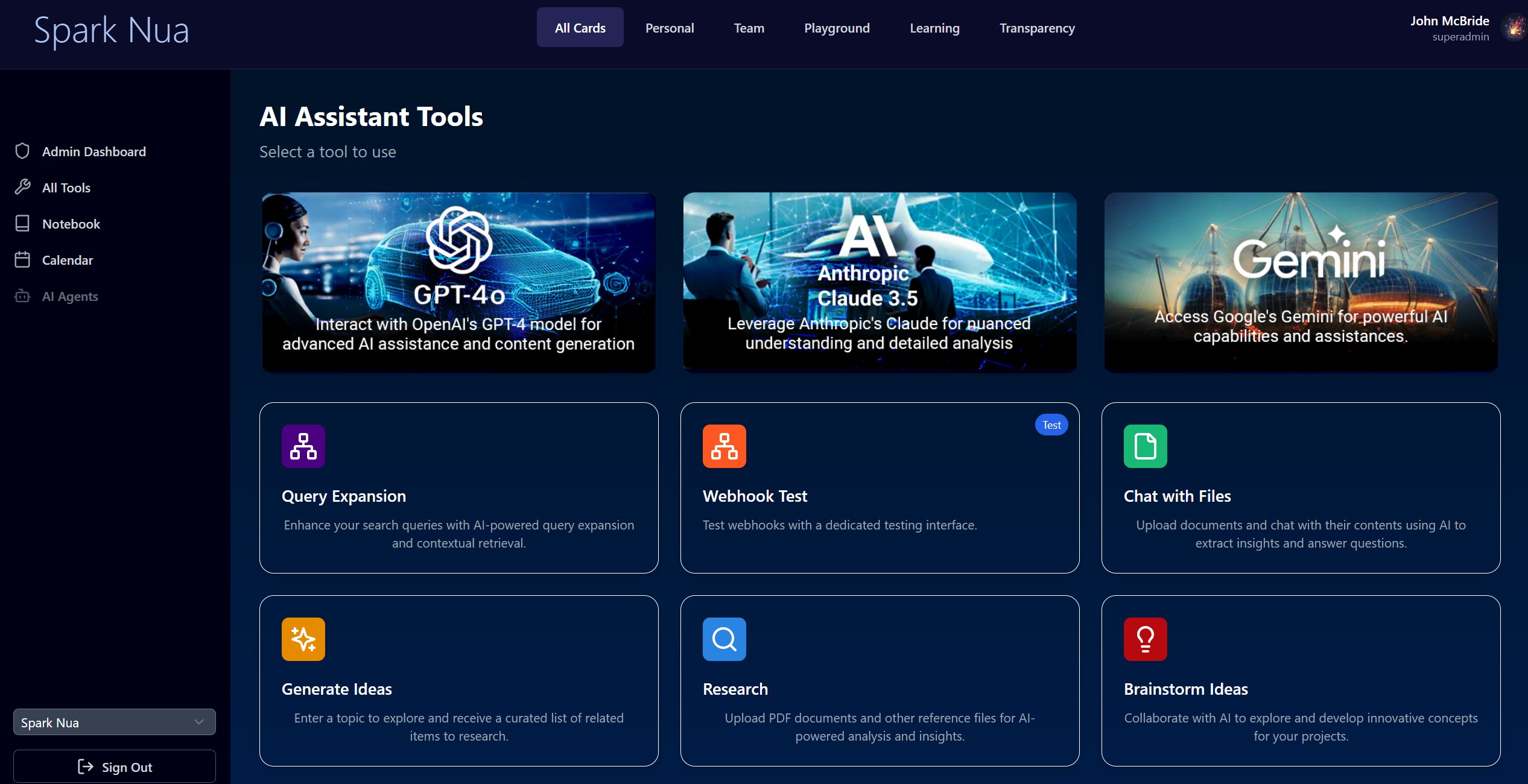Click the 'Select a tool to use' subtitle
1528x784 pixels.
(328, 152)
